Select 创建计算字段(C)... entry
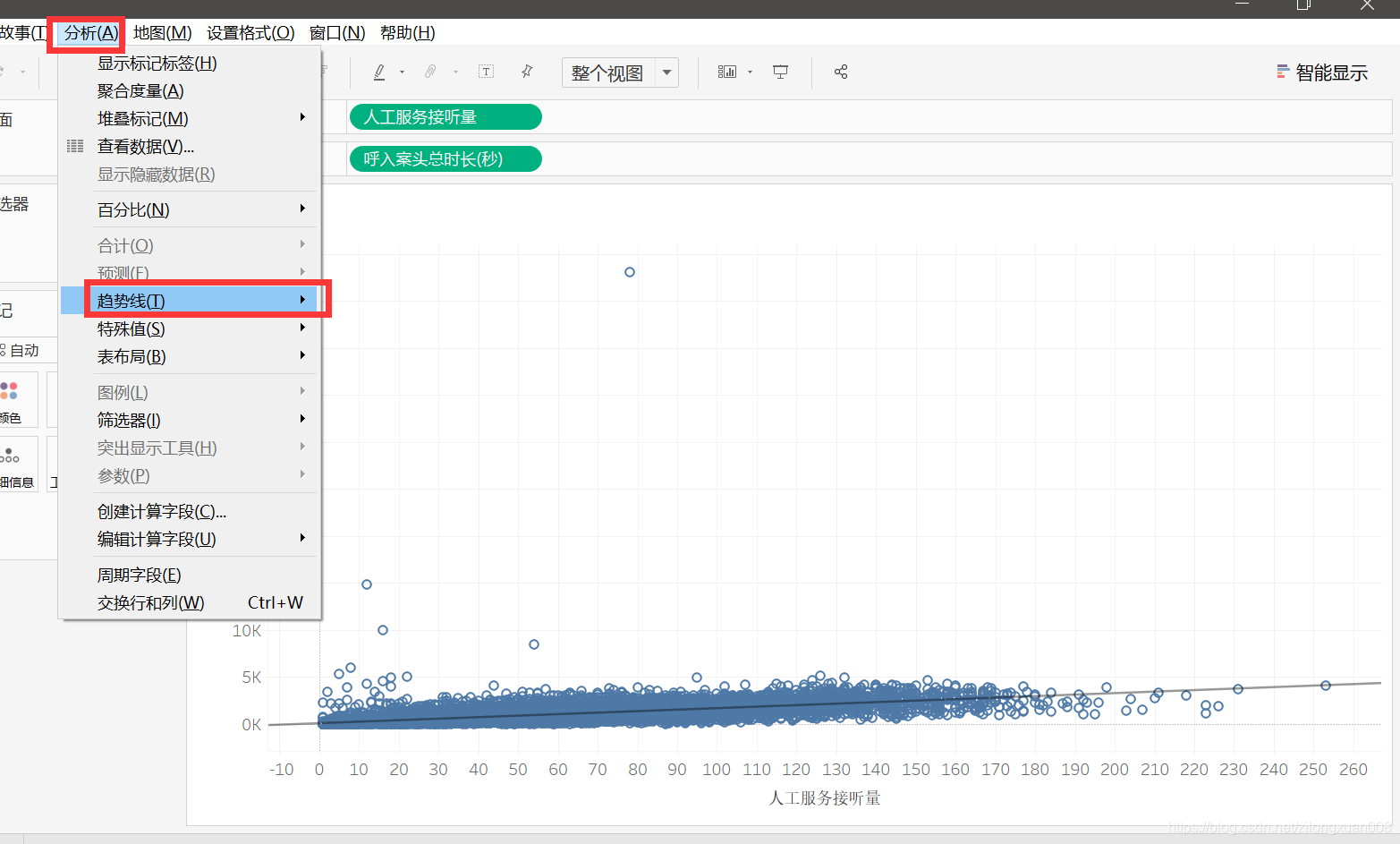1400x844 pixels. pyautogui.click(x=190, y=511)
